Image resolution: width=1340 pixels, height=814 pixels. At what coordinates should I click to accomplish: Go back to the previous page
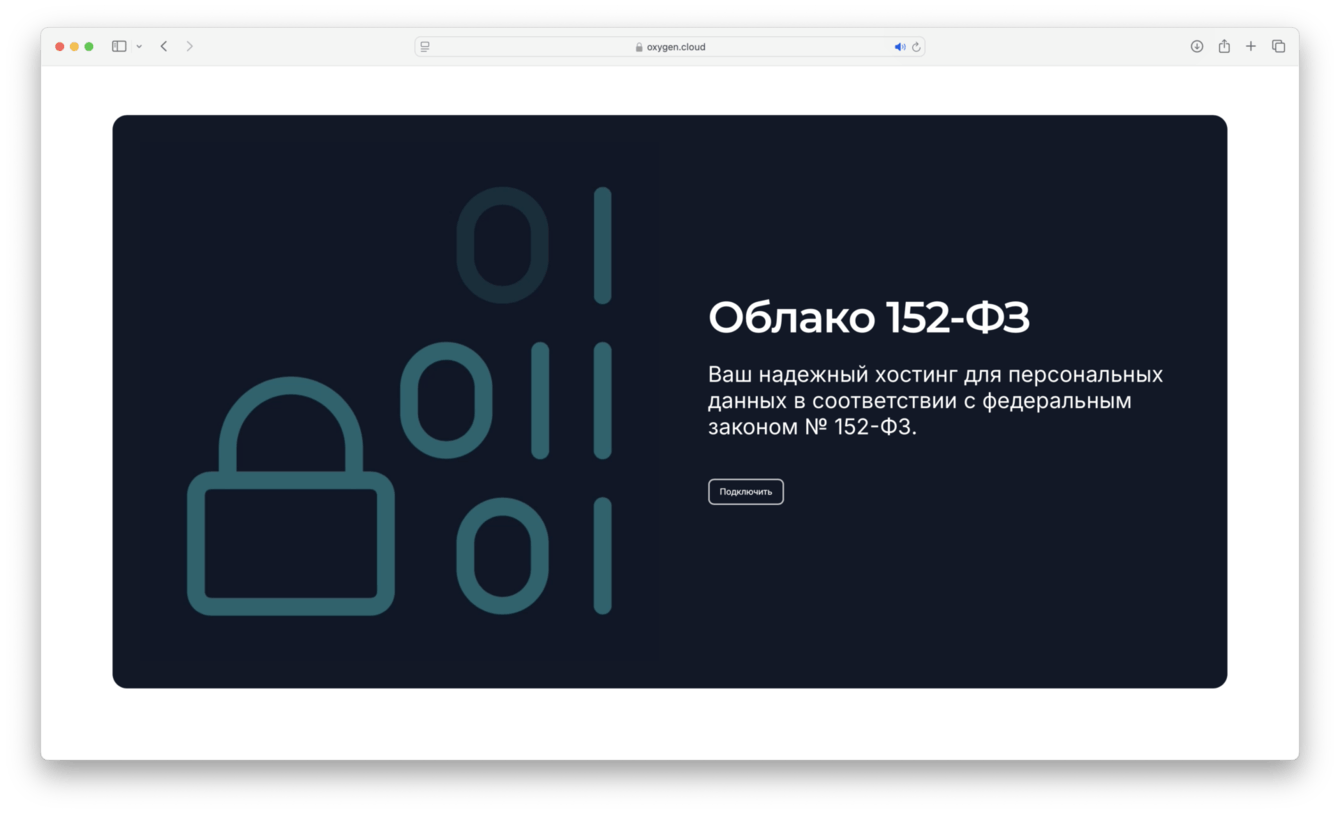(164, 46)
